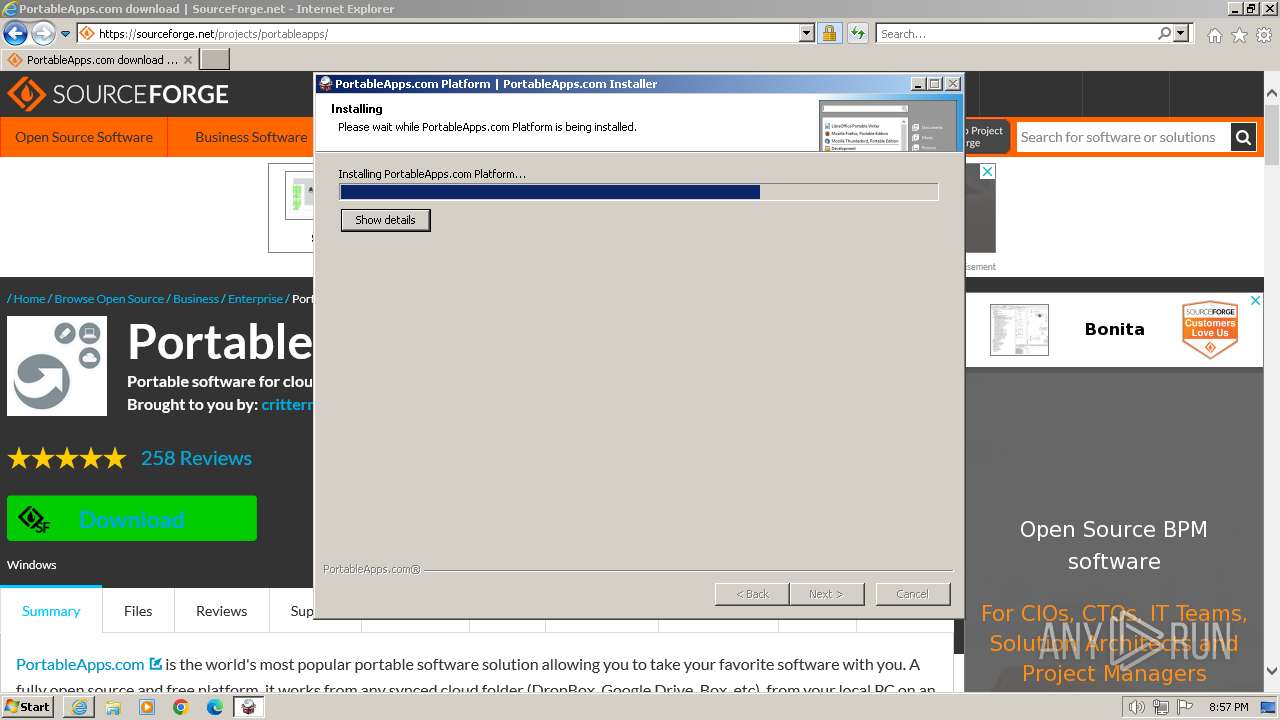
Task: Click the Action Center flag tray icon
Action: click(x=1184, y=707)
